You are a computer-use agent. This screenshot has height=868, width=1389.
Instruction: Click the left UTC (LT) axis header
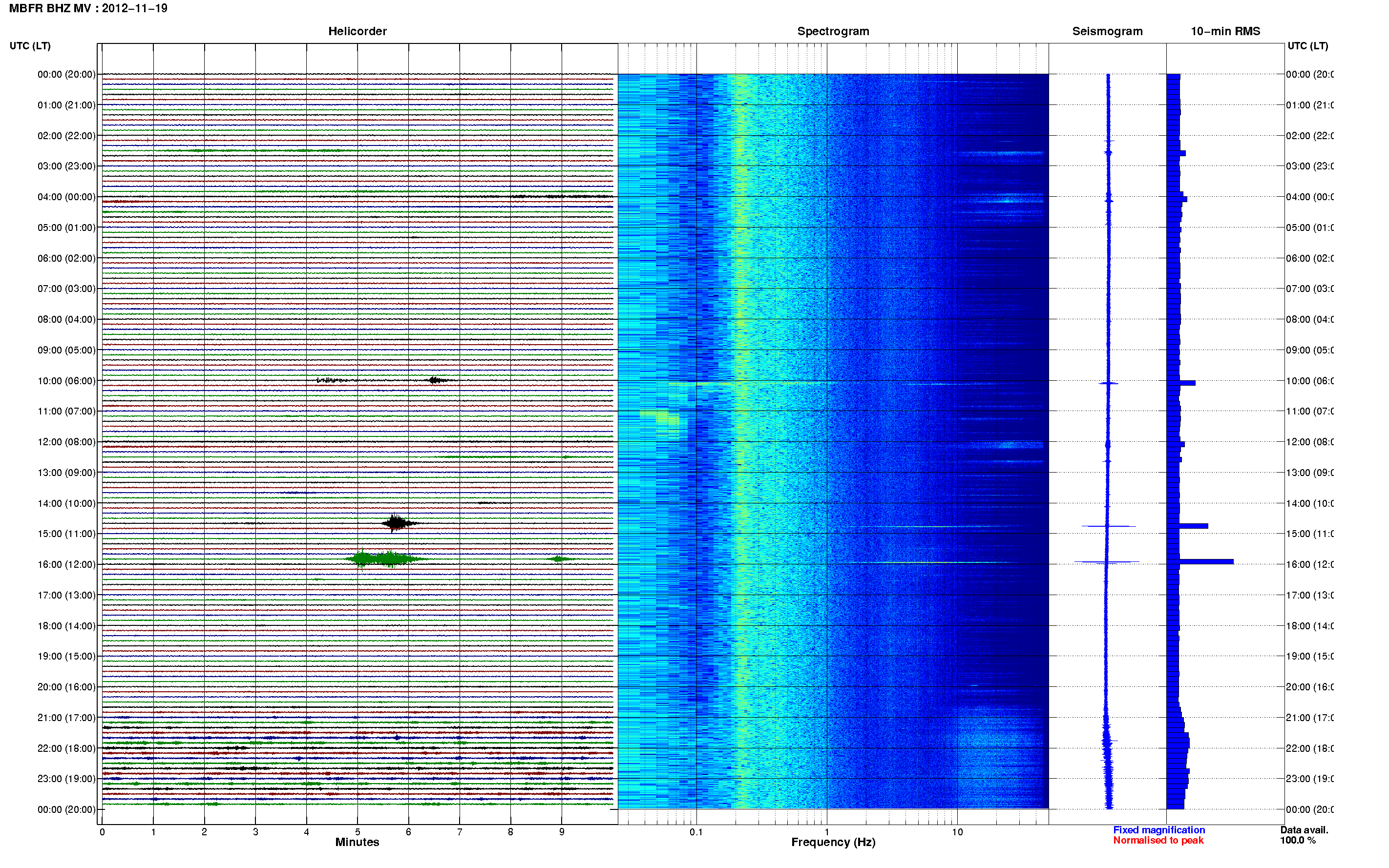click(x=30, y=46)
